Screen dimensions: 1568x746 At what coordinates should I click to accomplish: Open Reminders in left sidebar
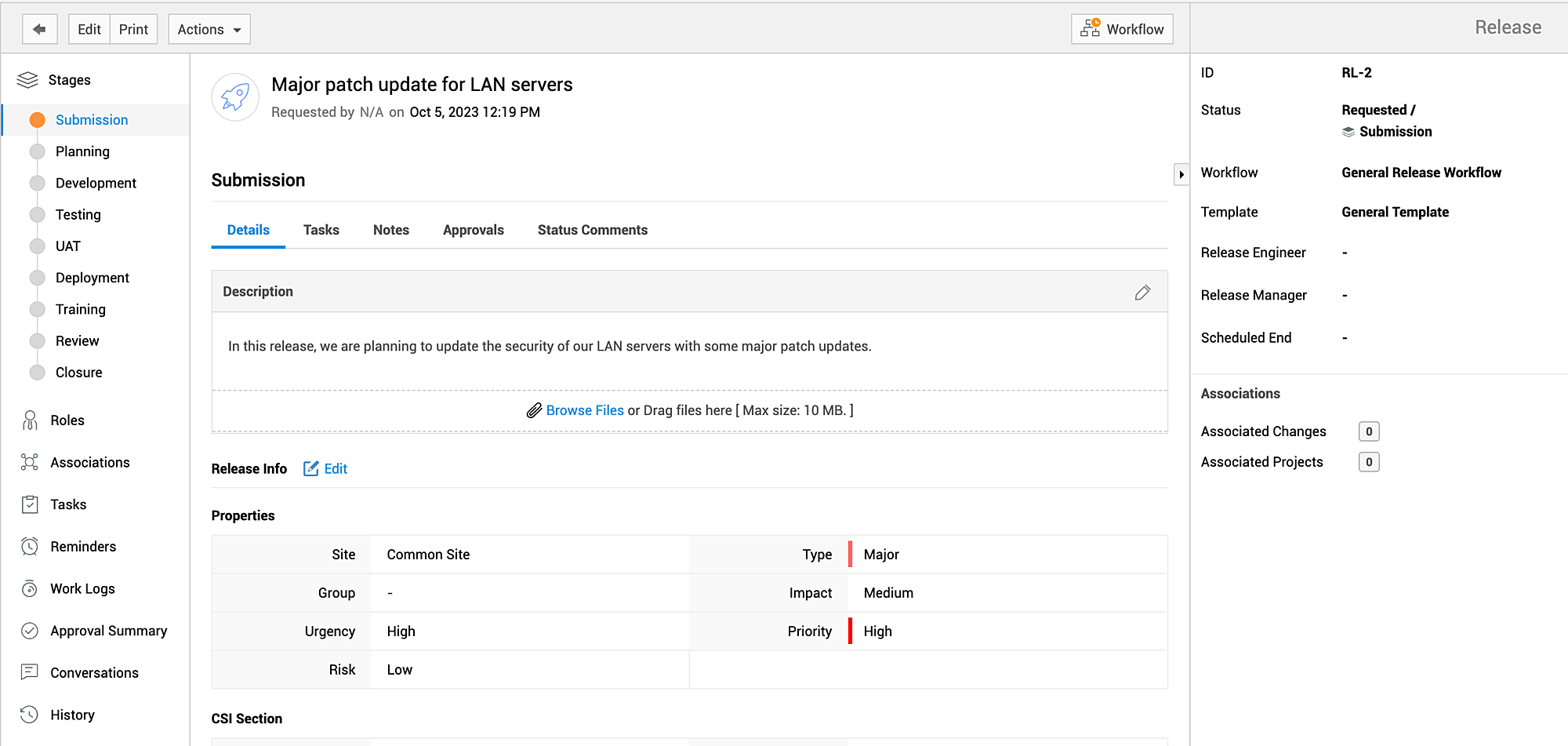(83, 547)
